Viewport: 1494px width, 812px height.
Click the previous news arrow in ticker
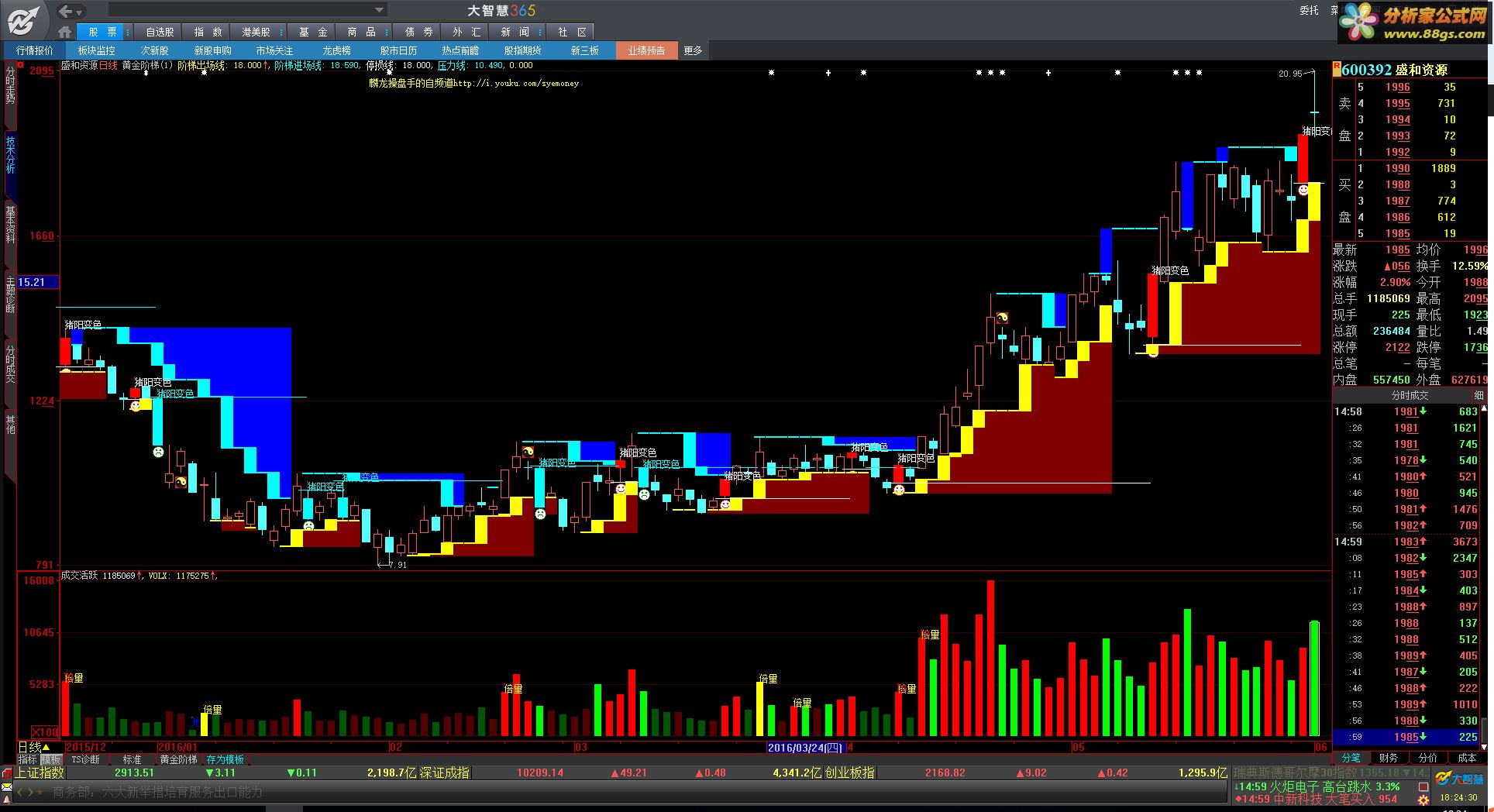coord(21,792)
